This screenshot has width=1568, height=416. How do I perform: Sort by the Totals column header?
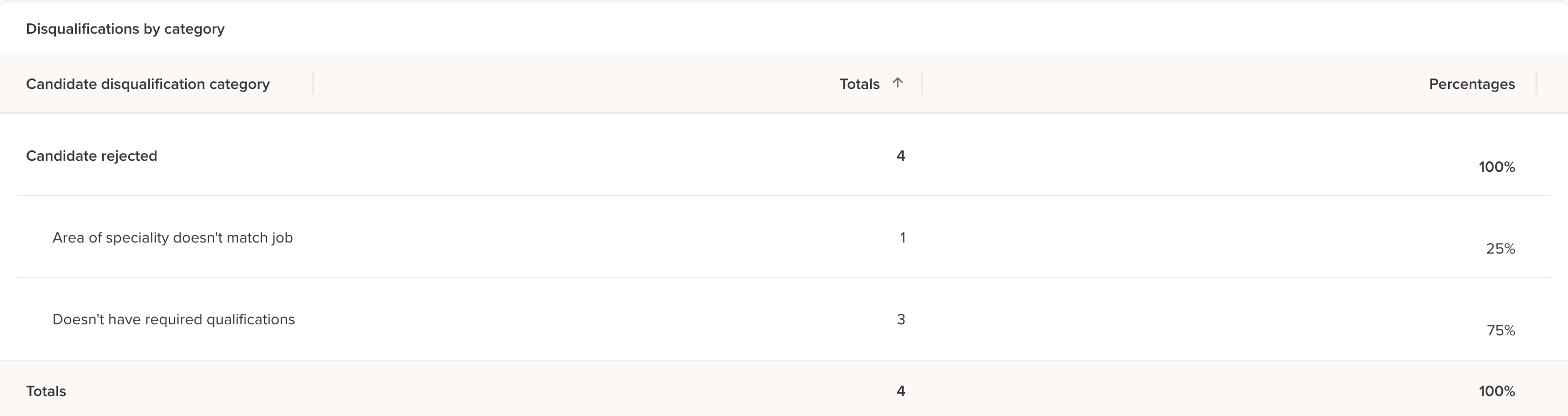pyautogui.click(x=859, y=84)
